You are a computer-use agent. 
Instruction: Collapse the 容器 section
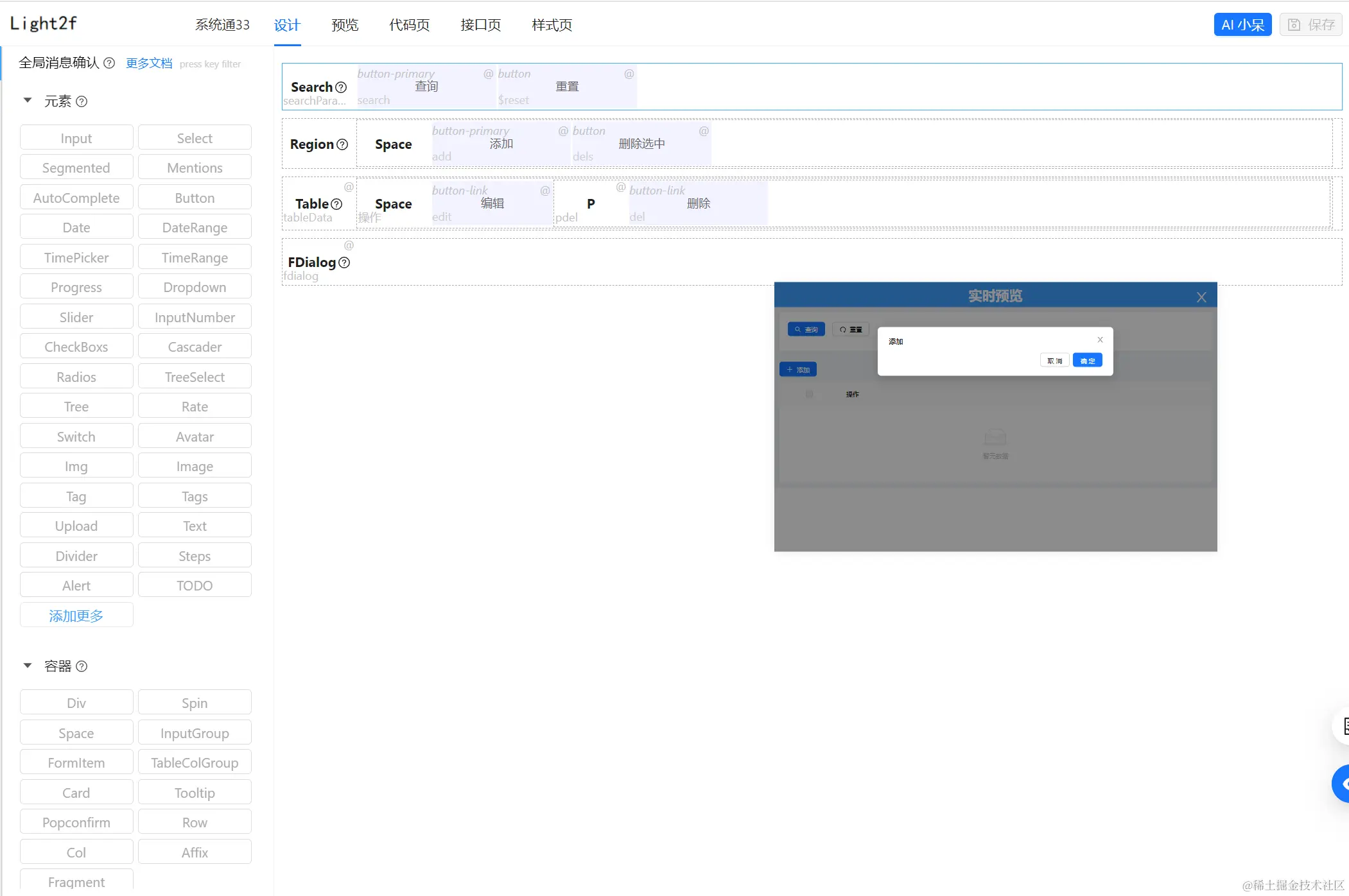(x=28, y=666)
